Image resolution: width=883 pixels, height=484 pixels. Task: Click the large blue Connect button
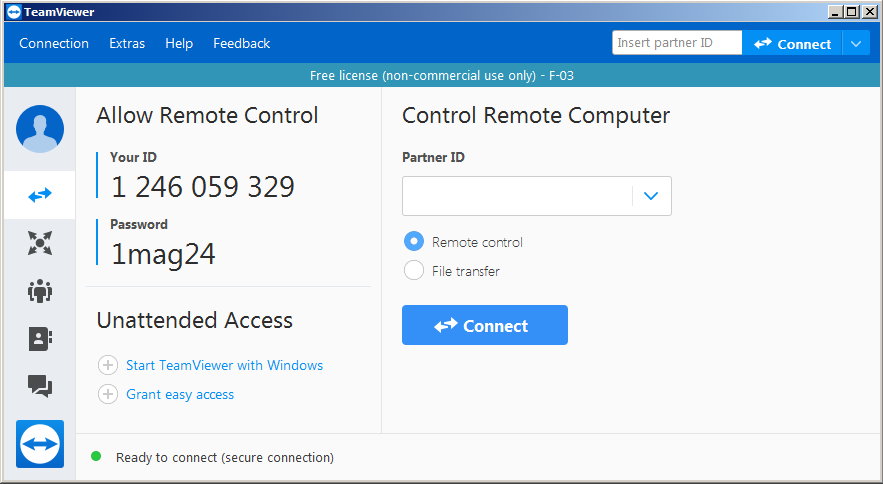point(485,325)
